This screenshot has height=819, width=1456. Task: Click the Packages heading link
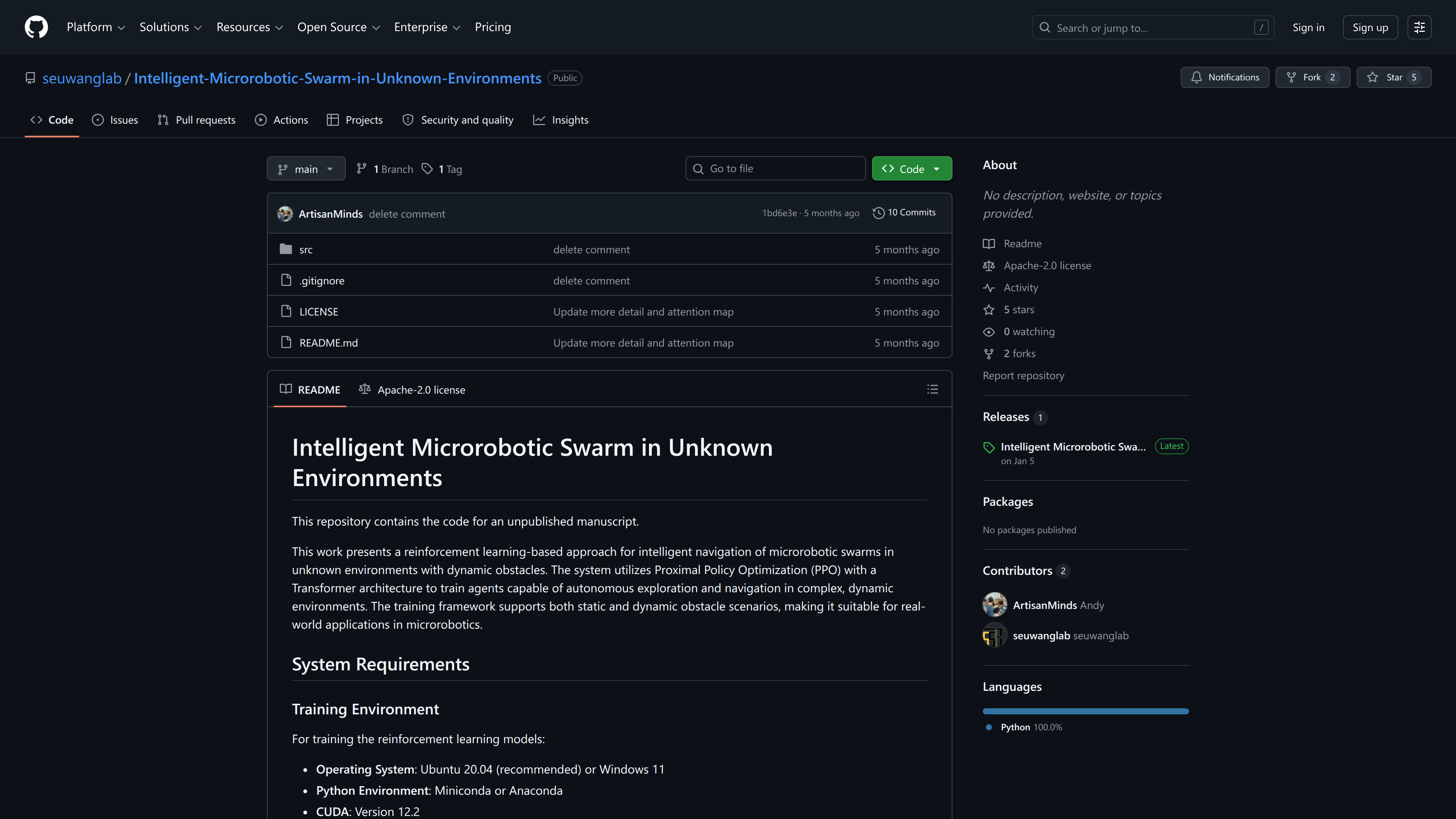point(1008,502)
